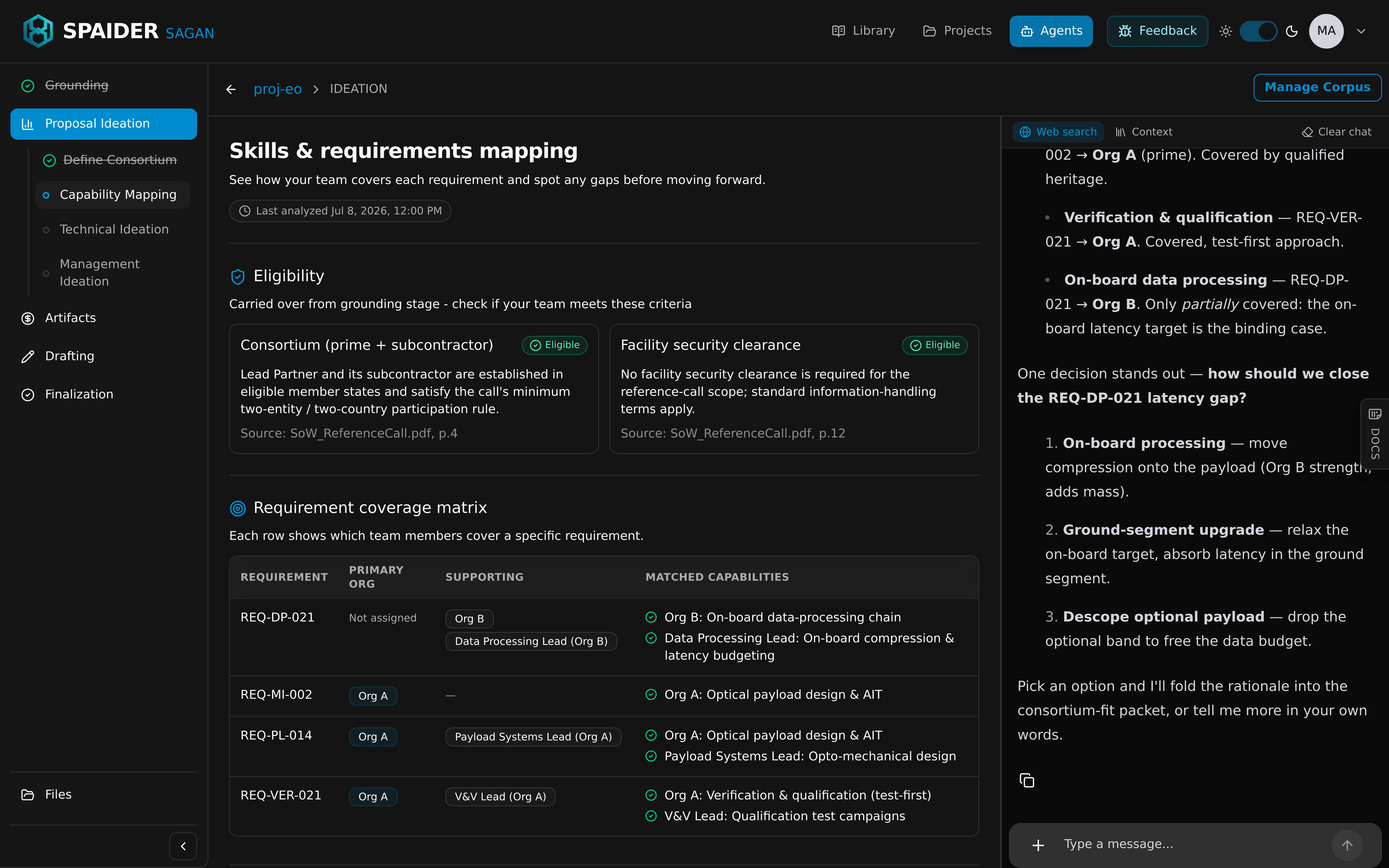Image resolution: width=1389 pixels, height=868 pixels.
Task: Open the Finalization section
Action: click(103, 394)
